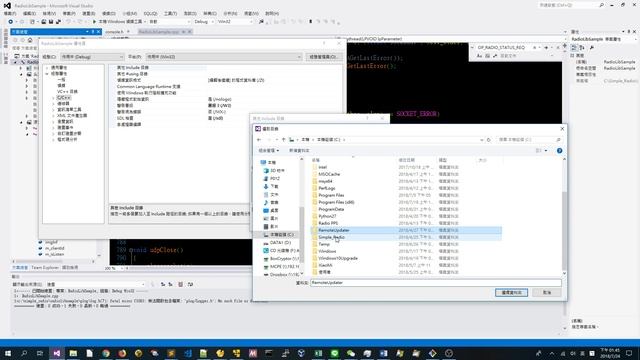
Task: Open Organize dropdown in folder picker
Action: tap(269, 151)
